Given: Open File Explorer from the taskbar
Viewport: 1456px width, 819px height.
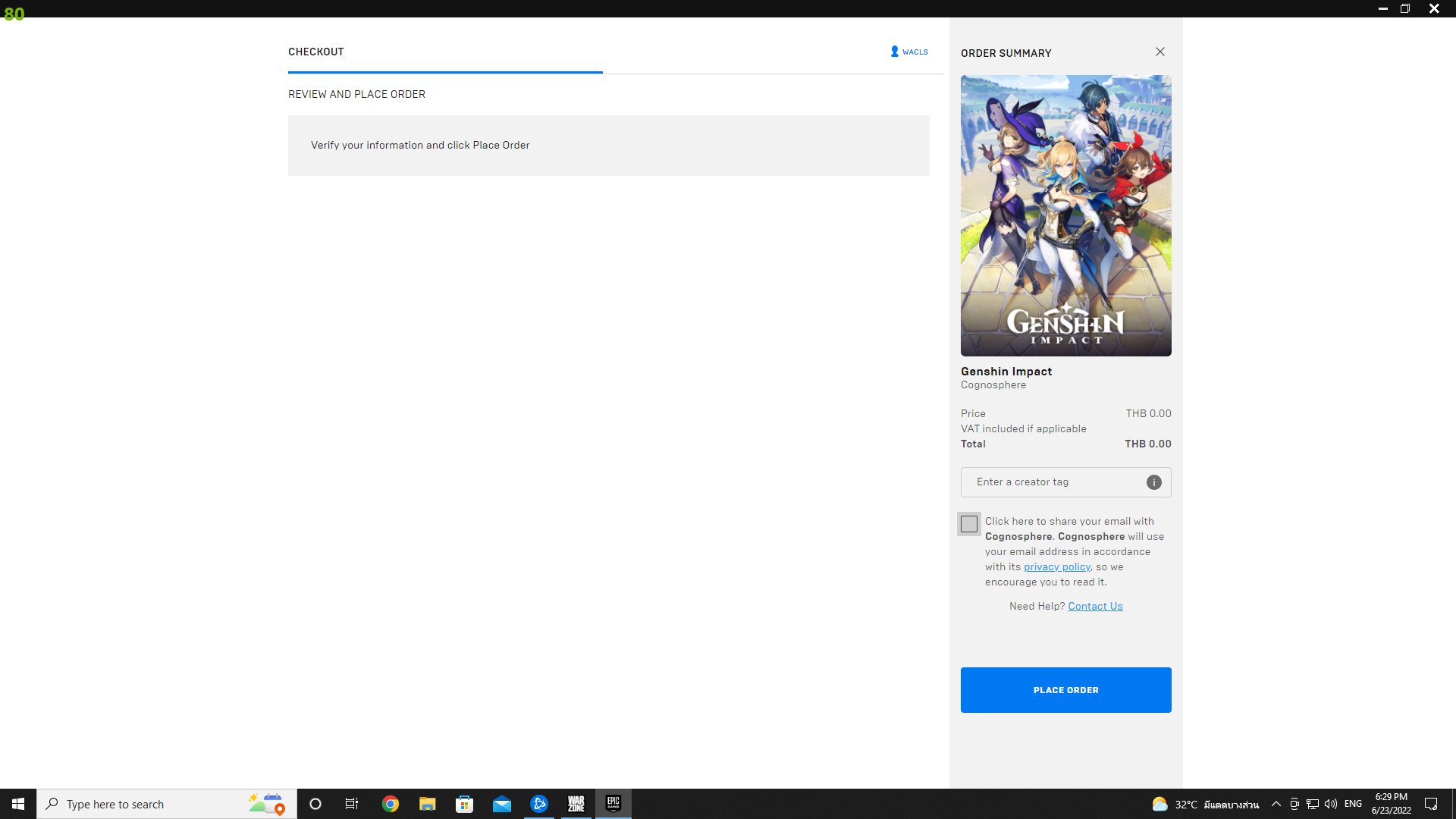Looking at the screenshot, I should click(x=427, y=804).
